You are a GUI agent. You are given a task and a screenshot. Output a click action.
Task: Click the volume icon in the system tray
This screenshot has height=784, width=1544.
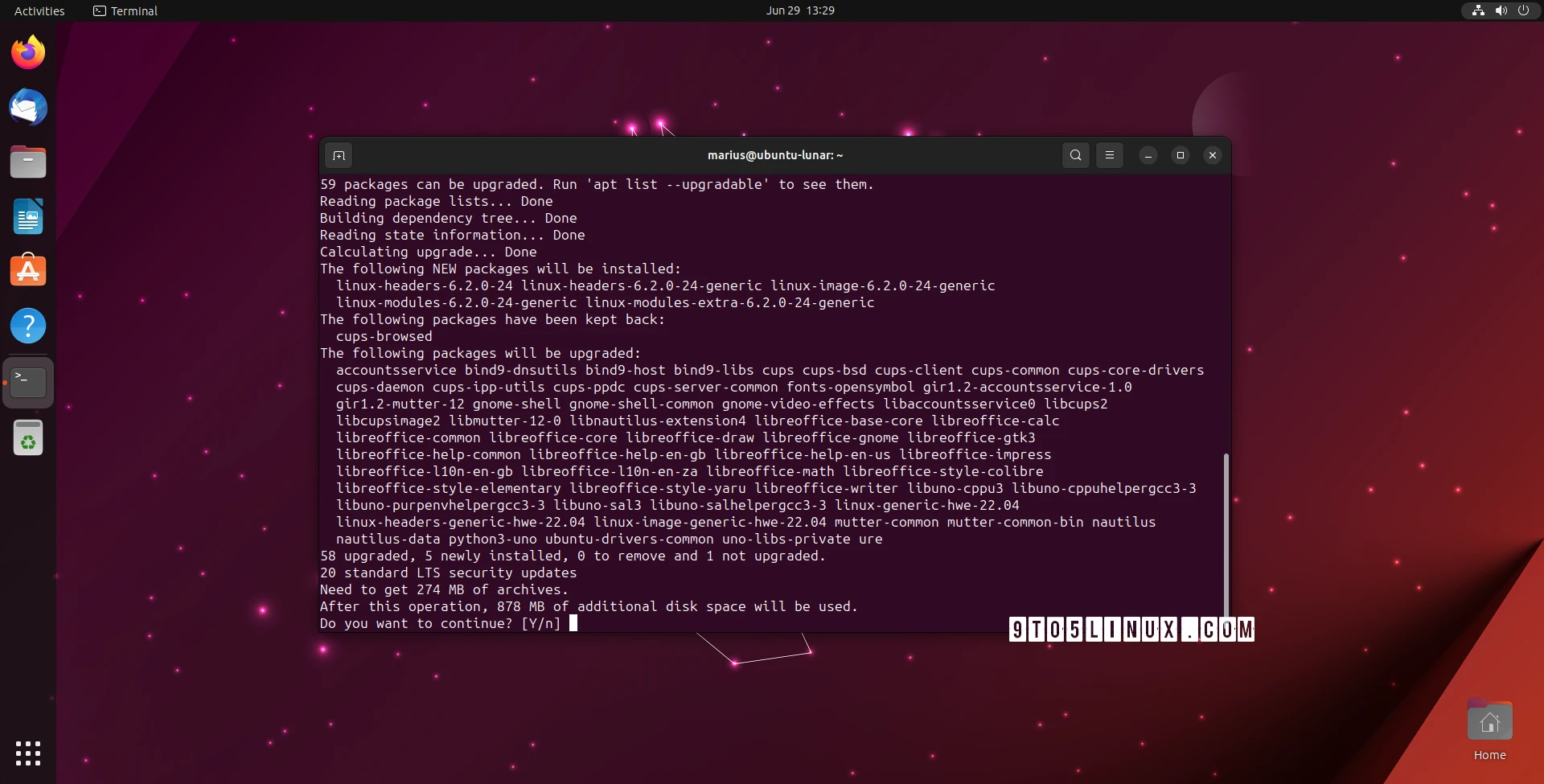click(1501, 10)
